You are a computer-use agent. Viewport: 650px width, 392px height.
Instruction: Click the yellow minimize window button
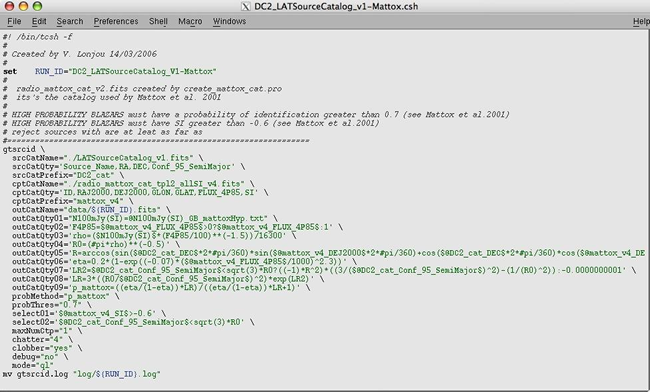coord(23,6)
